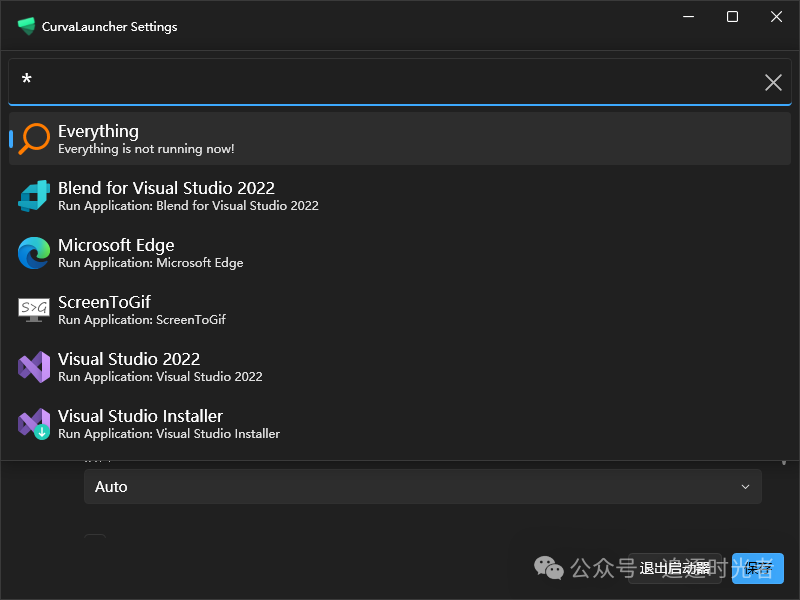800x600 pixels.
Task: Click the Blend for Visual Studio icon
Action: point(34,195)
